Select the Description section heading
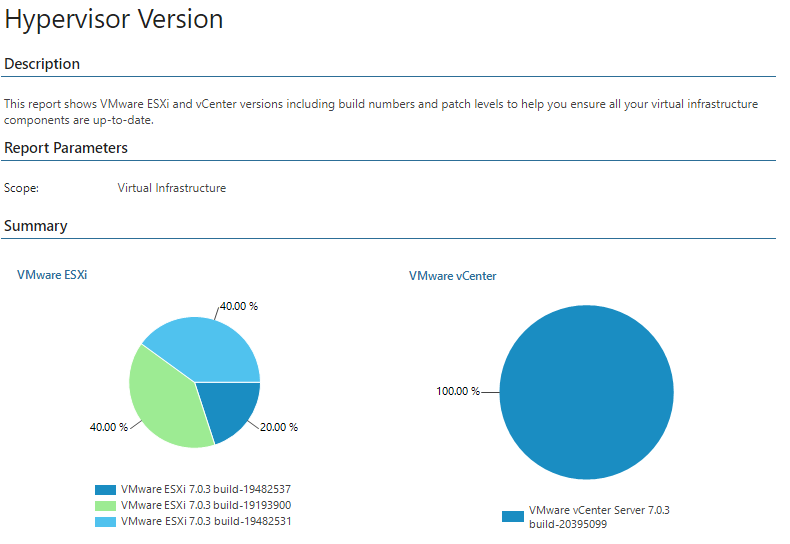The height and width of the screenshot is (544, 790). pyautogui.click(x=42, y=64)
